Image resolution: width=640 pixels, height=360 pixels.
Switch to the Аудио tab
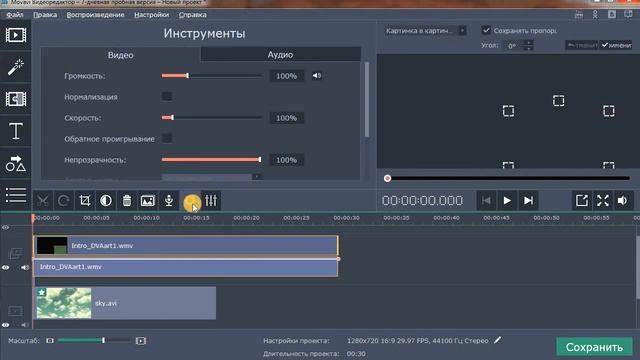coord(280,54)
